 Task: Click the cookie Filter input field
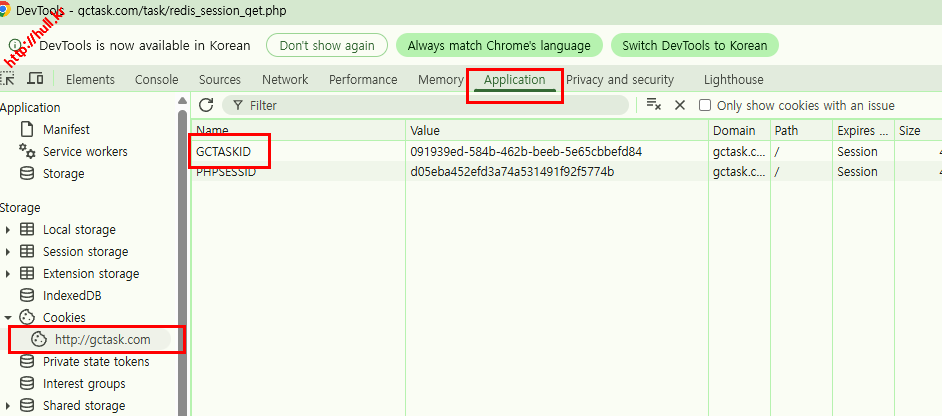pyautogui.click(x=430, y=105)
